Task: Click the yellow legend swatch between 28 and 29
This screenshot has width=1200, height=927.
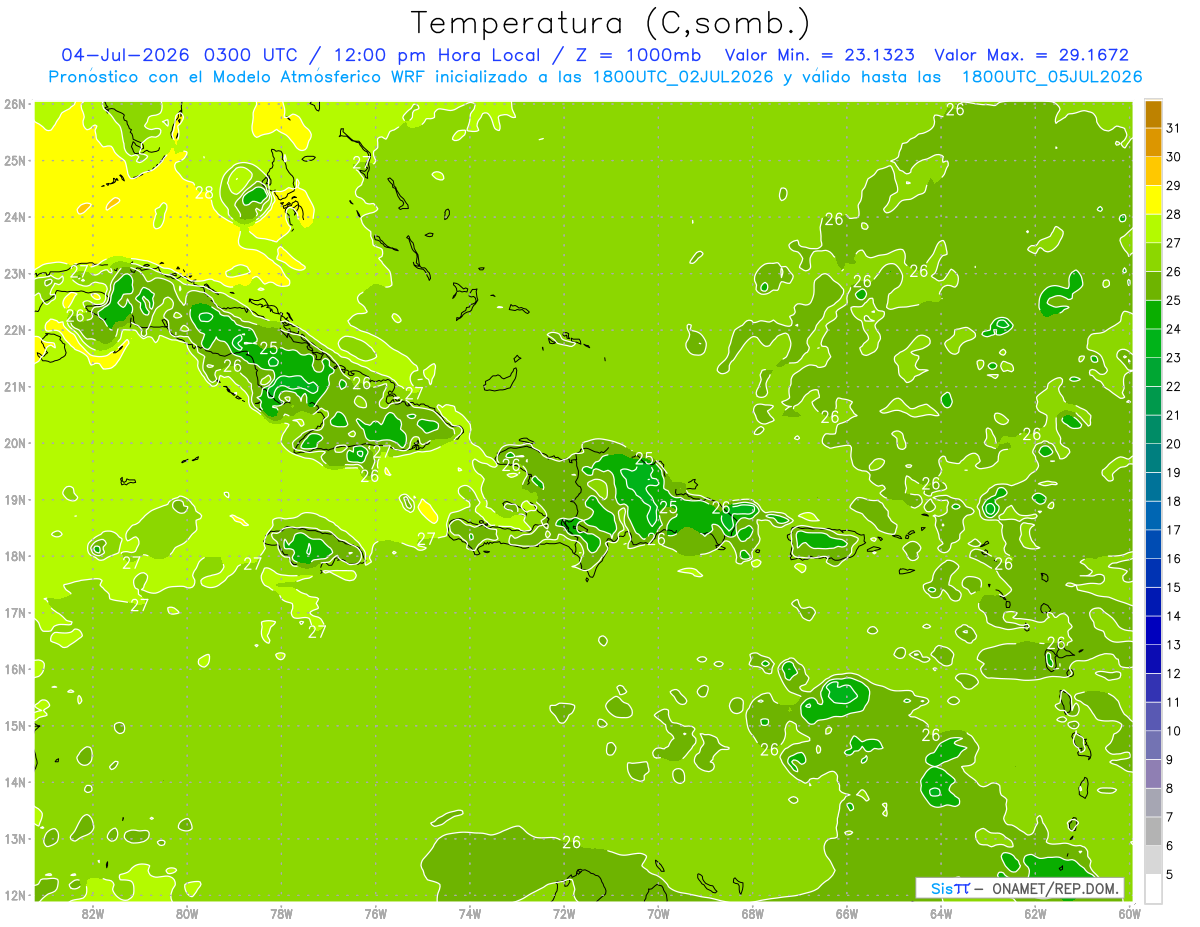Action: coord(1153,200)
